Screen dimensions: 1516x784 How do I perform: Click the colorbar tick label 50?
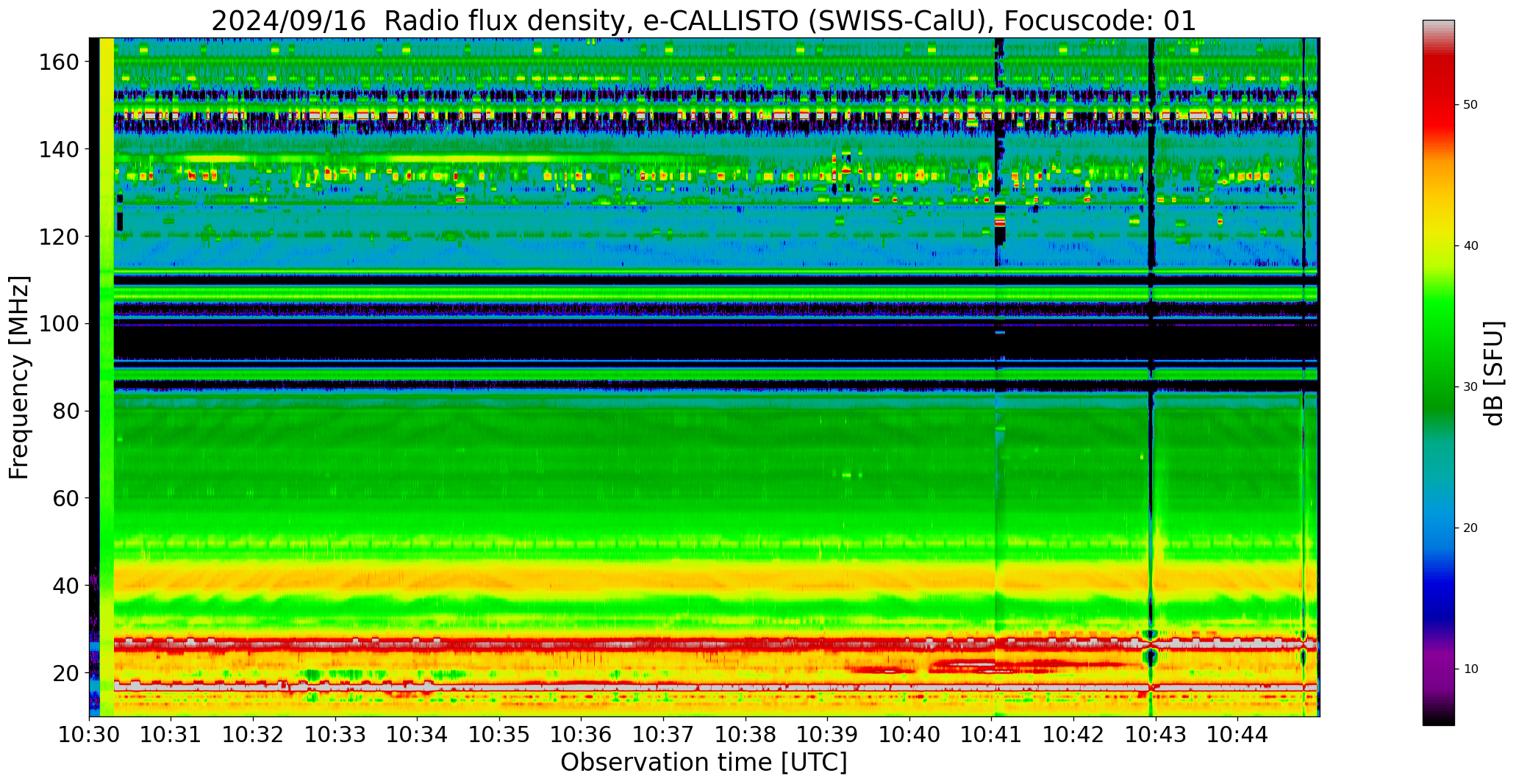(1470, 105)
